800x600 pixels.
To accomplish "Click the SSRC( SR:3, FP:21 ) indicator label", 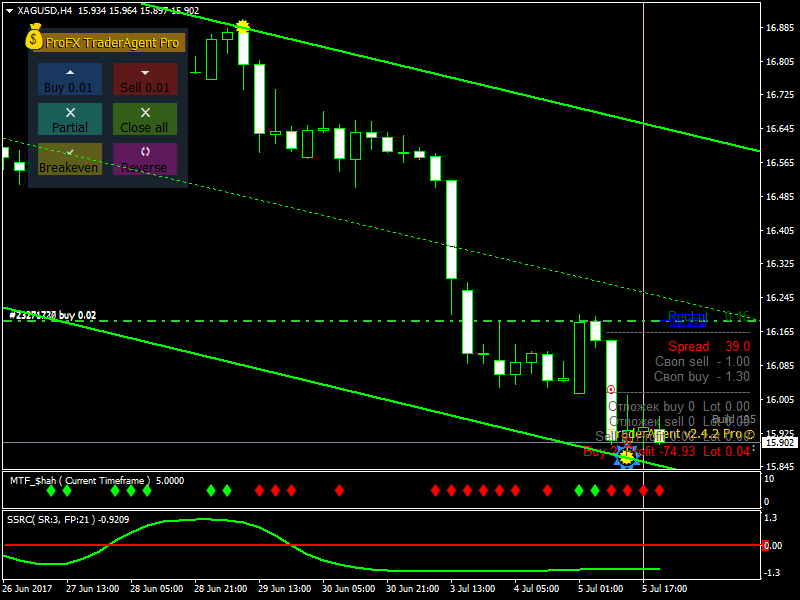I will coord(68,520).
